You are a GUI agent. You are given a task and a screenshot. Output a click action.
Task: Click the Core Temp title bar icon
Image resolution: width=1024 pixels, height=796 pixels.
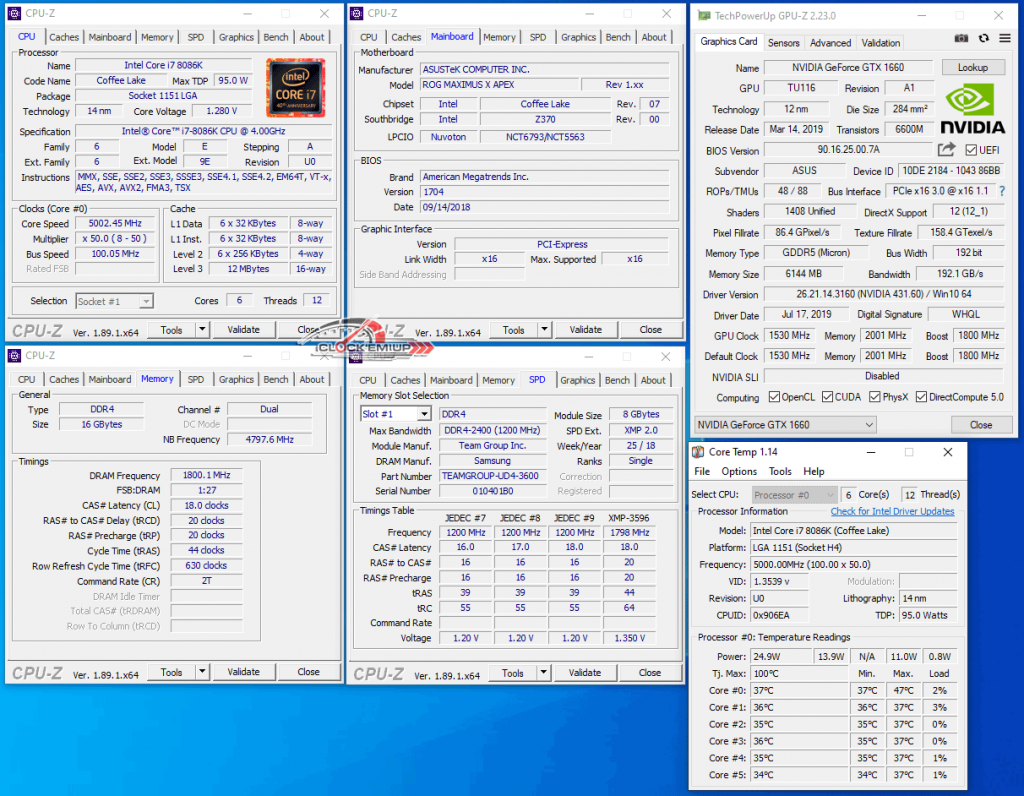pos(701,452)
